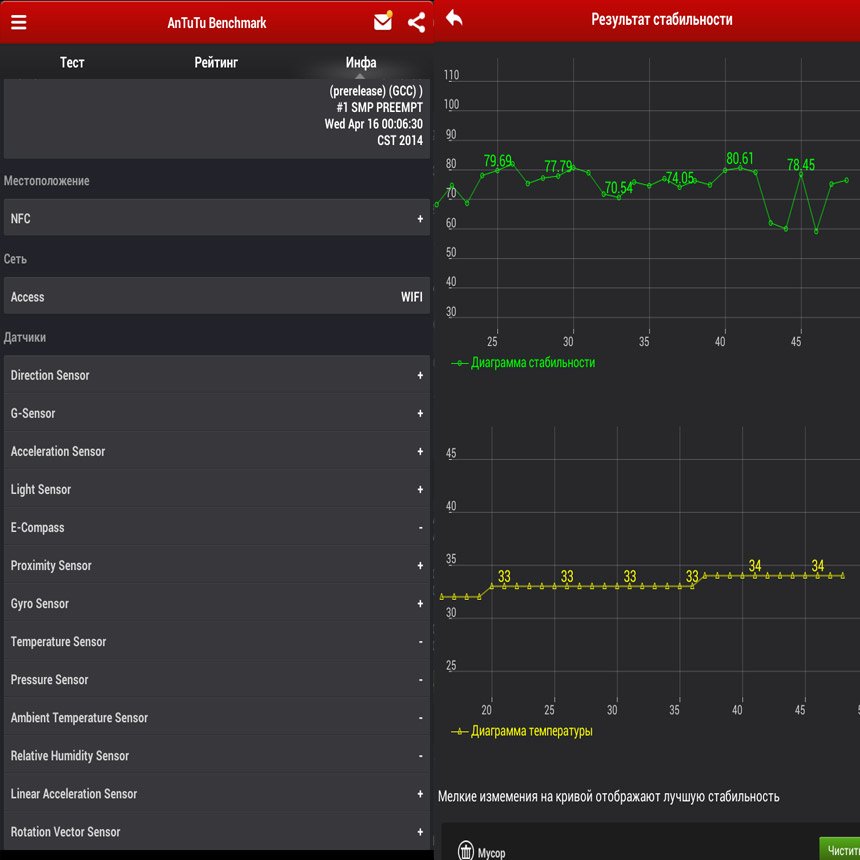Viewport: 860px width, 860px height.
Task: Tap the 70.54 stability data label
Action: point(619,188)
